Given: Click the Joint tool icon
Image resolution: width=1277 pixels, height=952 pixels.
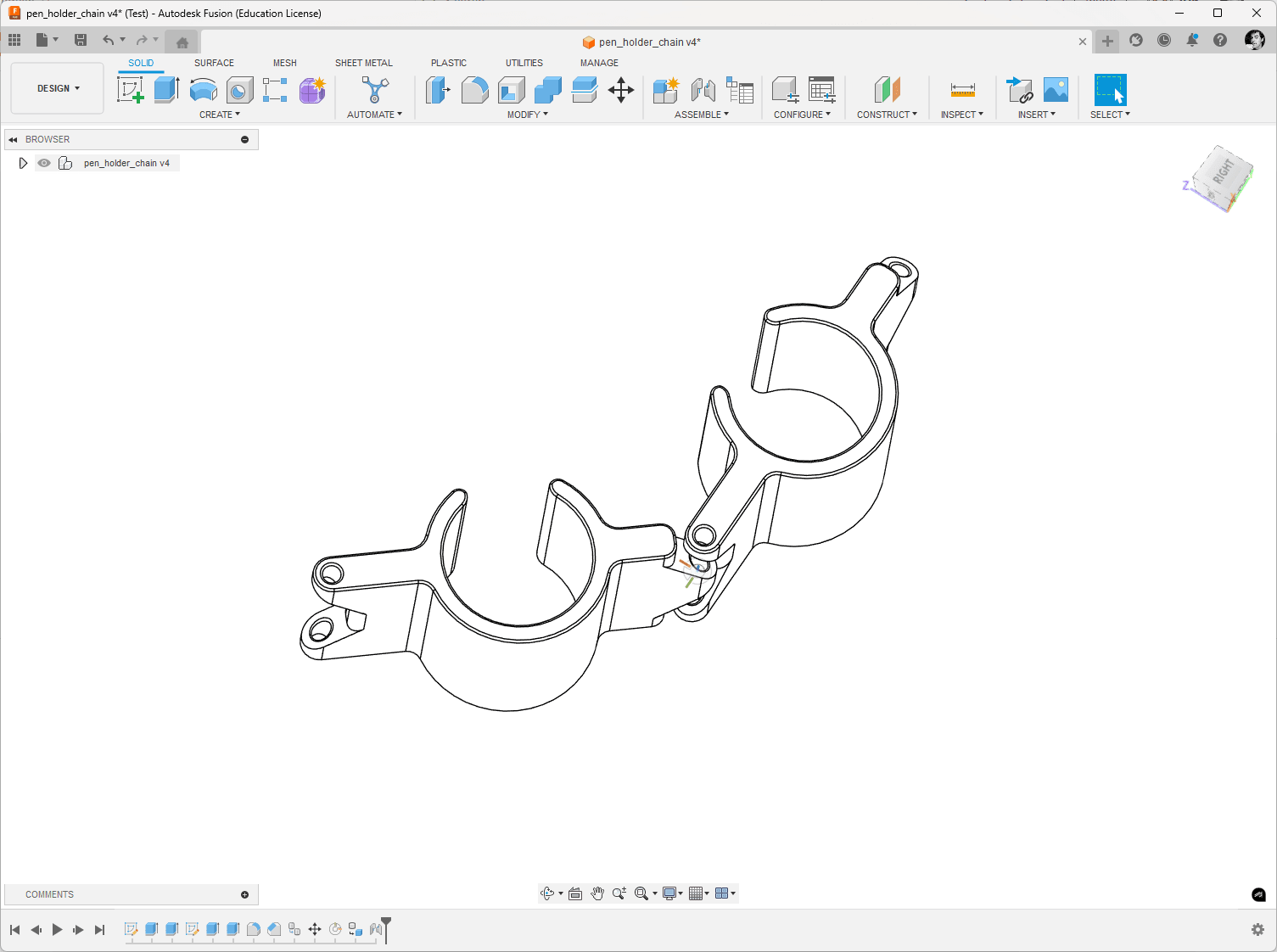Looking at the screenshot, I should pyautogui.click(x=703, y=90).
